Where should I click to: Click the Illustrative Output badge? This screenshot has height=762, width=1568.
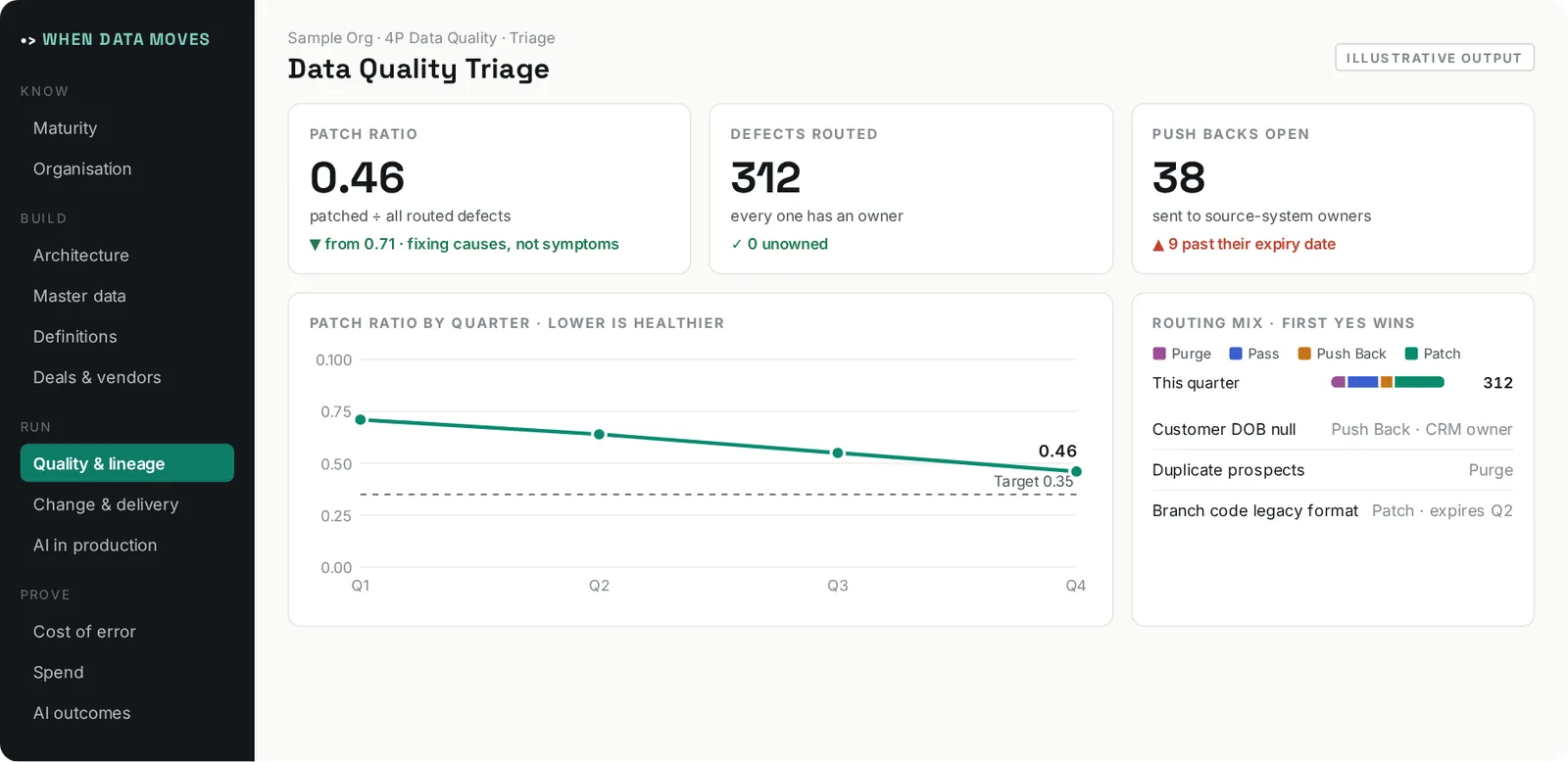pos(1434,58)
